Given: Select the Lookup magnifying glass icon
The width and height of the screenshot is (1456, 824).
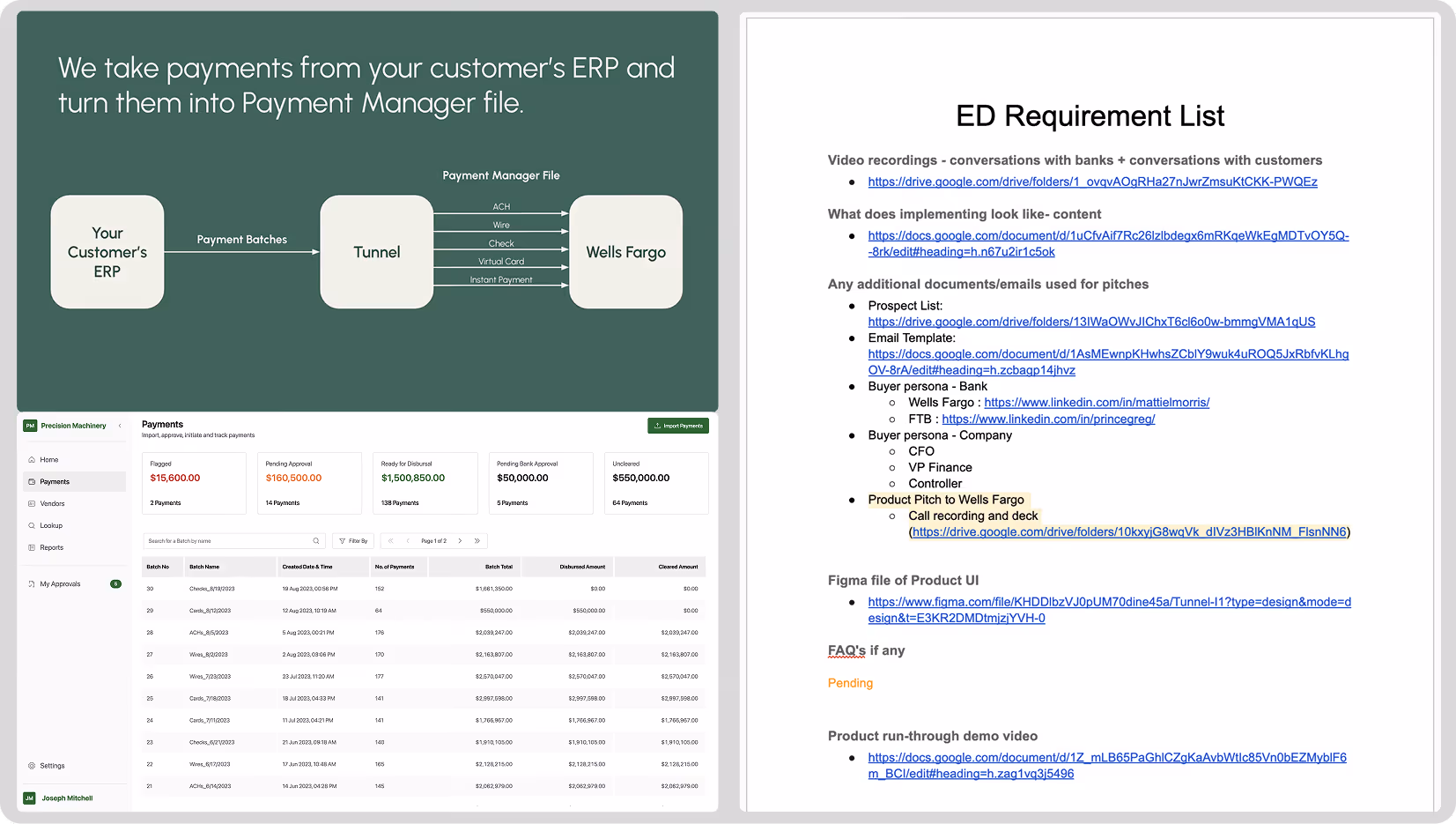Looking at the screenshot, I should coord(31,526).
